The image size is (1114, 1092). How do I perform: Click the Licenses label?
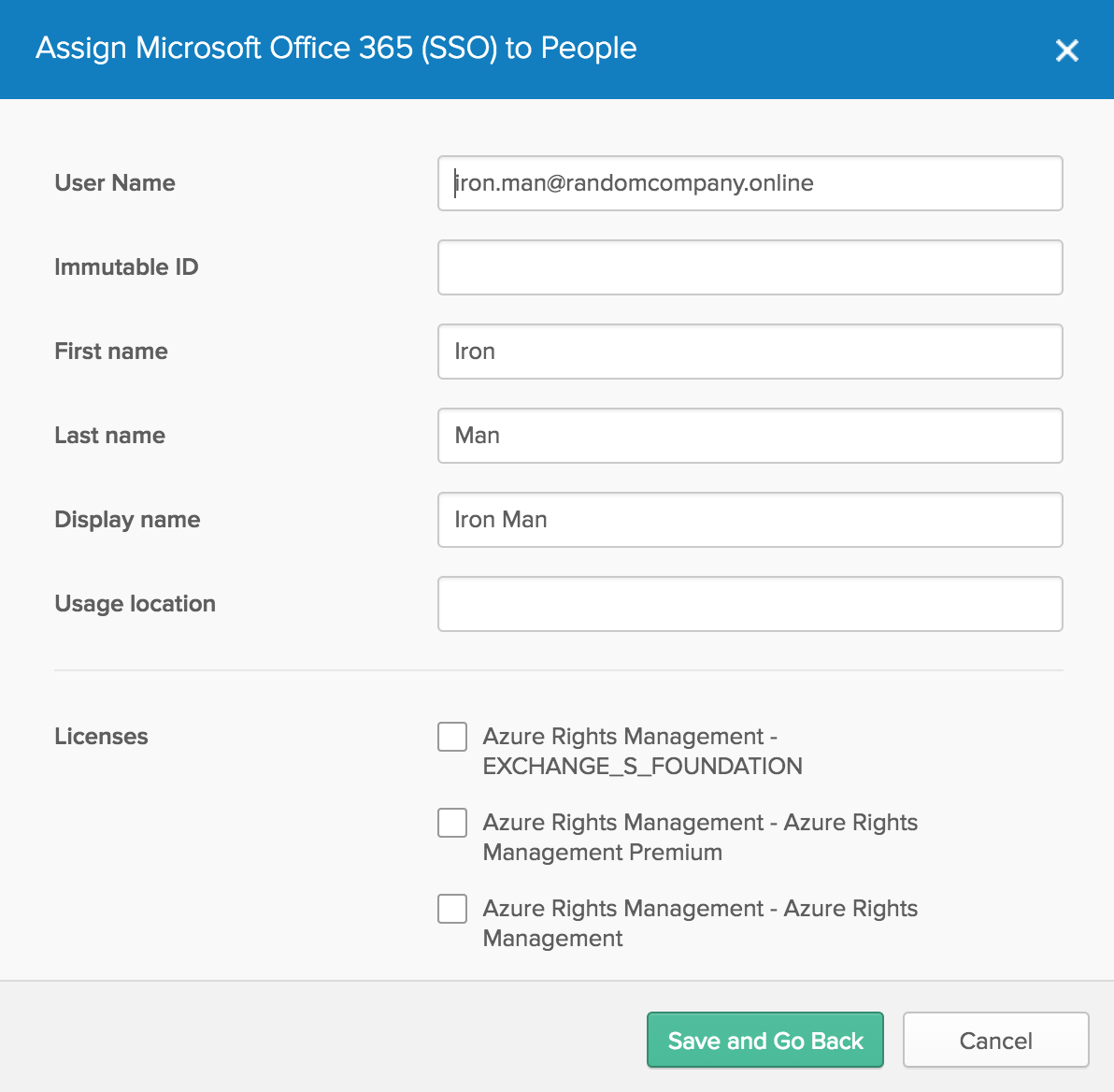coord(102,736)
